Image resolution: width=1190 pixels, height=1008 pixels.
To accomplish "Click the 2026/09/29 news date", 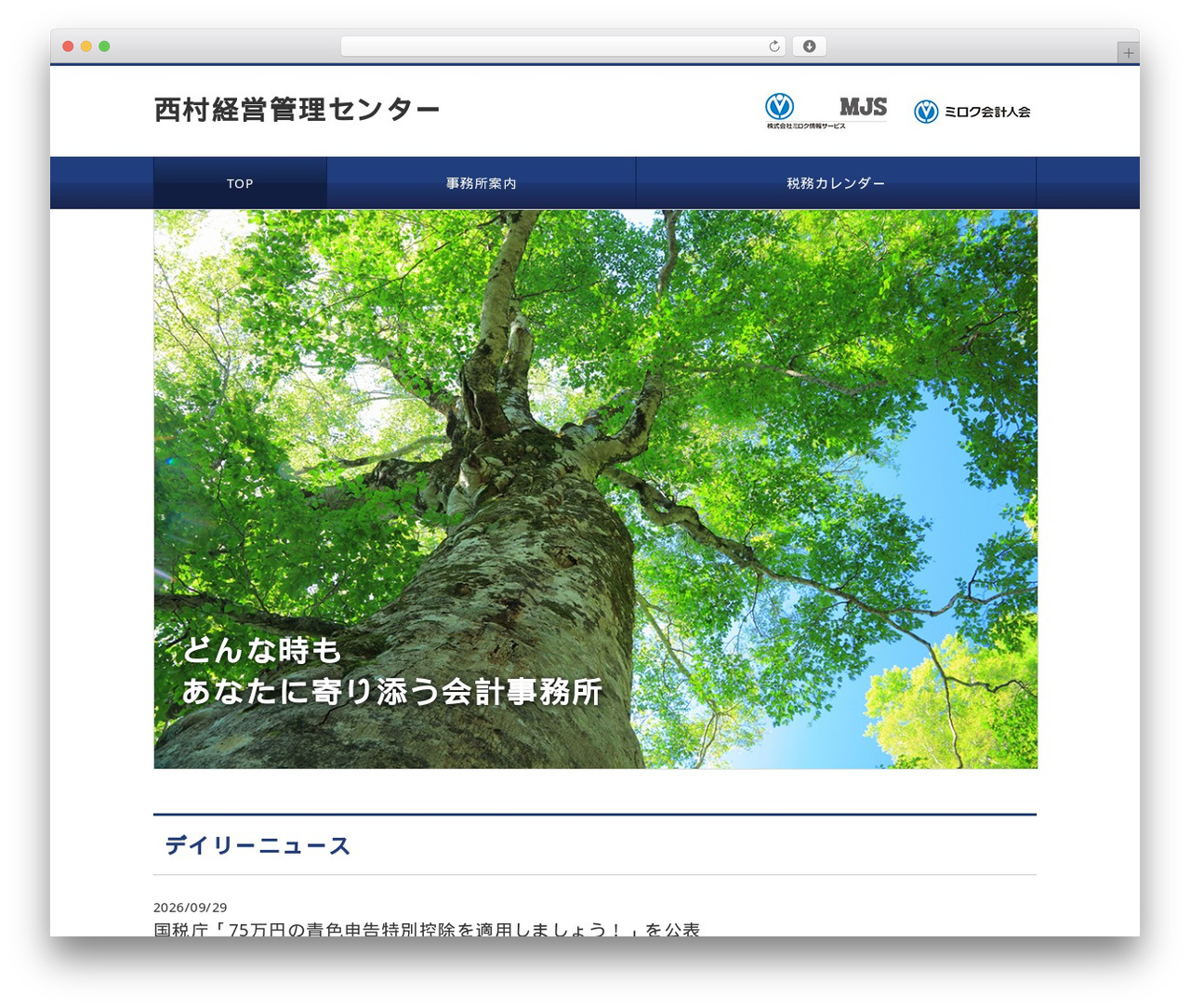I will tap(191, 908).
